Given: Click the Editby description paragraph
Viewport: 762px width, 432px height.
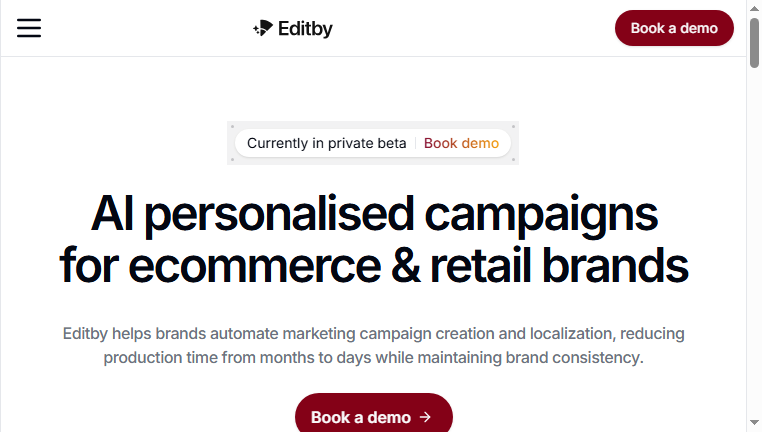Looking at the screenshot, I should 373,346.
